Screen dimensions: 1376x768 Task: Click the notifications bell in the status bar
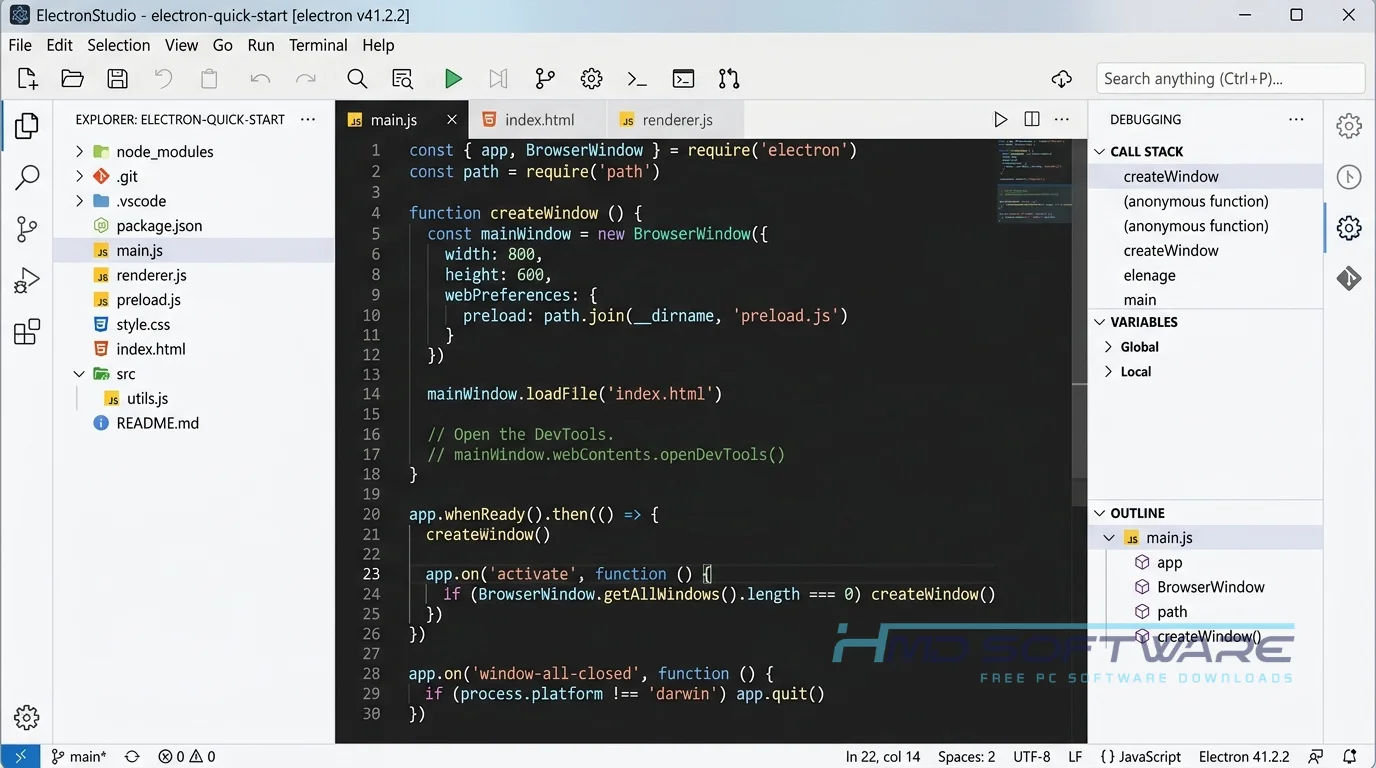(1350, 757)
